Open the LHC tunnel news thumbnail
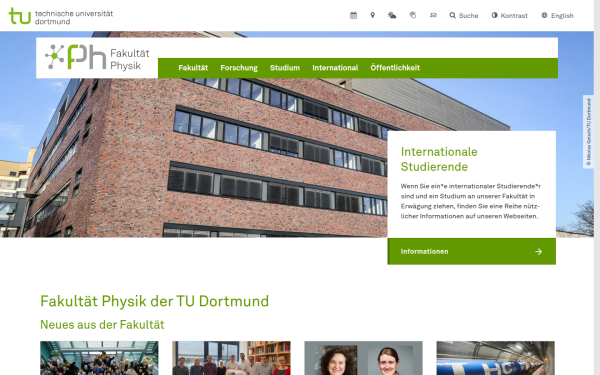600x375 pixels. [x=496, y=358]
